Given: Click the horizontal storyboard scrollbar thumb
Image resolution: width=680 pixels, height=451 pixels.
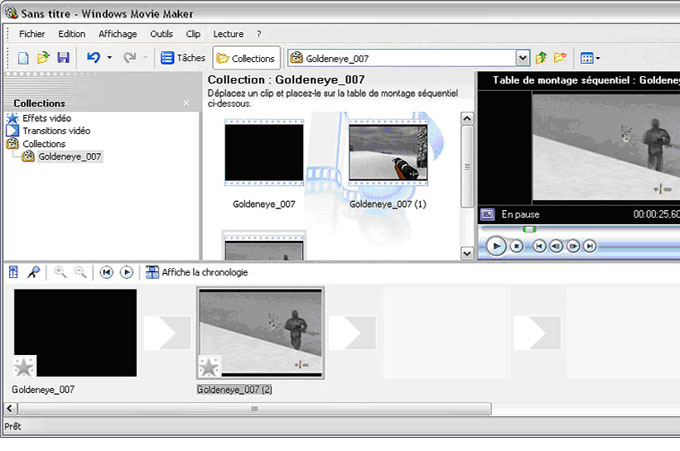Looking at the screenshot, I should click(254, 409).
